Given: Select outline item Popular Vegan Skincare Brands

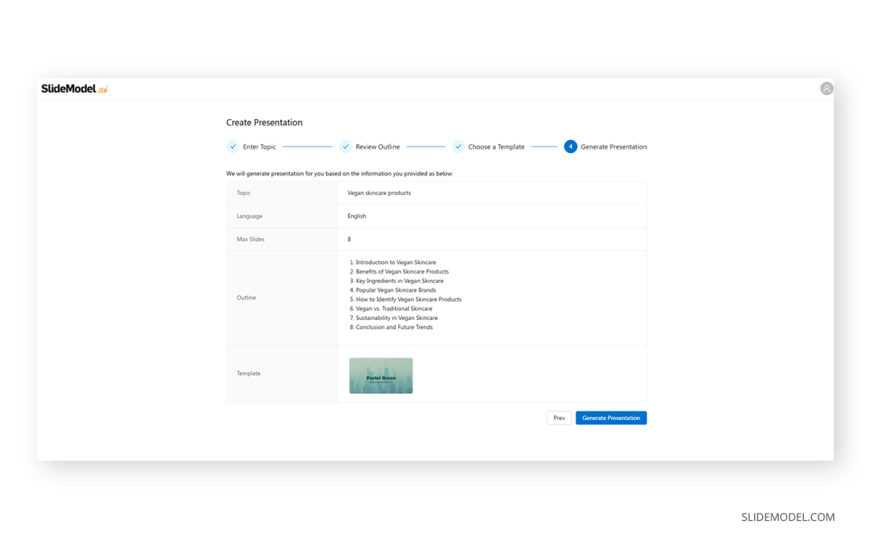Looking at the screenshot, I should tap(395, 290).
